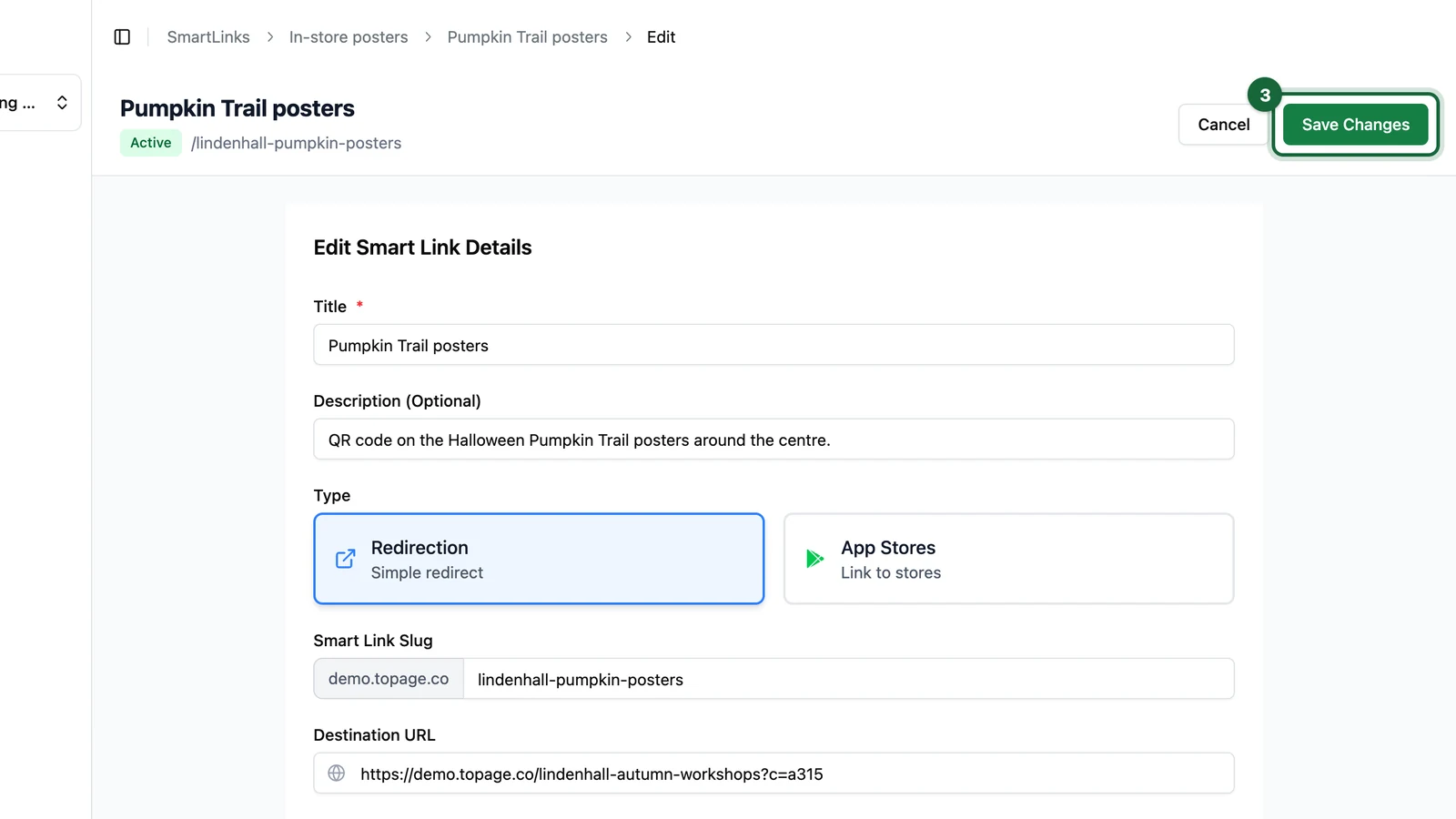Viewport: 1456px width, 819px height.
Task: Click the Pumpkin Trail posters page title
Action: pyautogui.click(x=238, y=108)
